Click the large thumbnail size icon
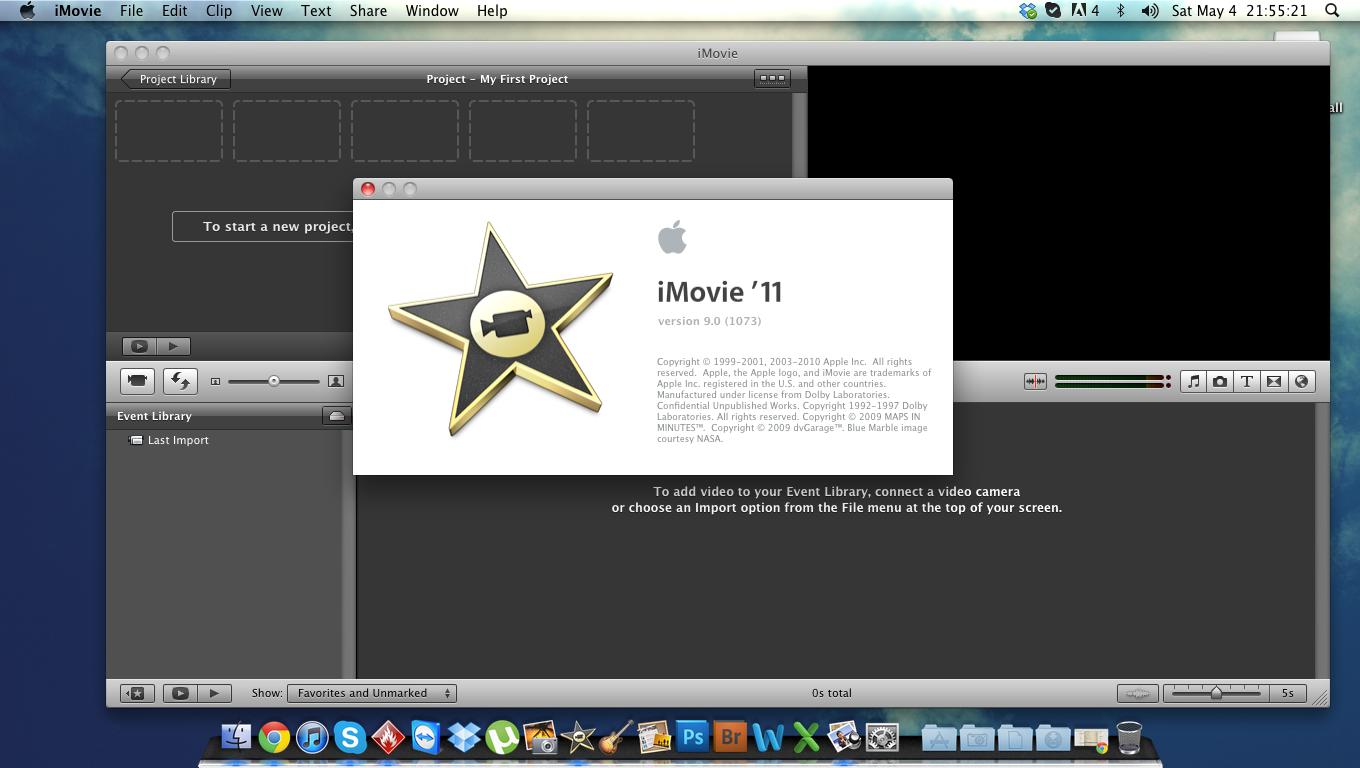This screenshot has height=768, width=1360. tap(336, 381)
